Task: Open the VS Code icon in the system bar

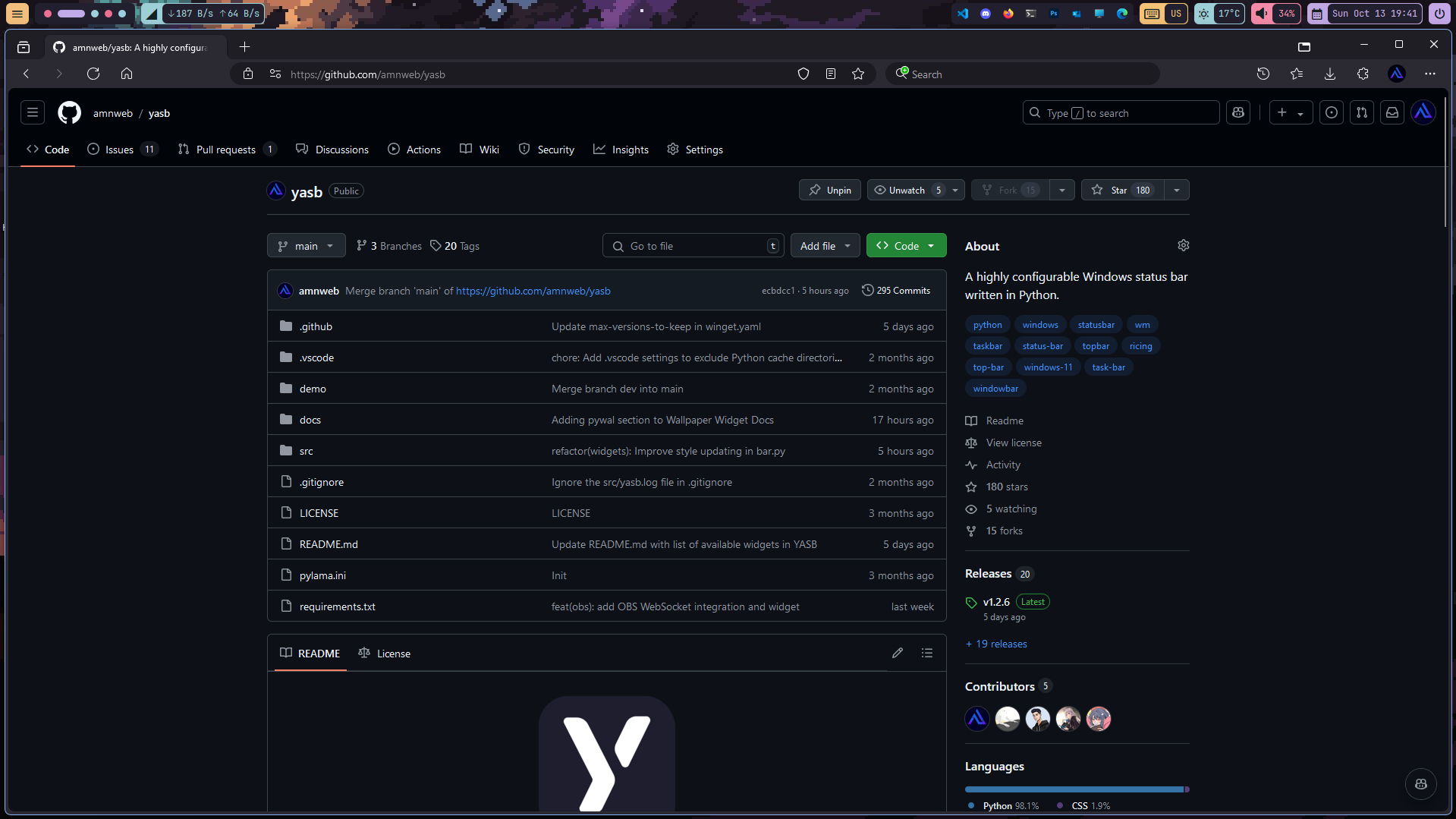Action: point(963,14)
